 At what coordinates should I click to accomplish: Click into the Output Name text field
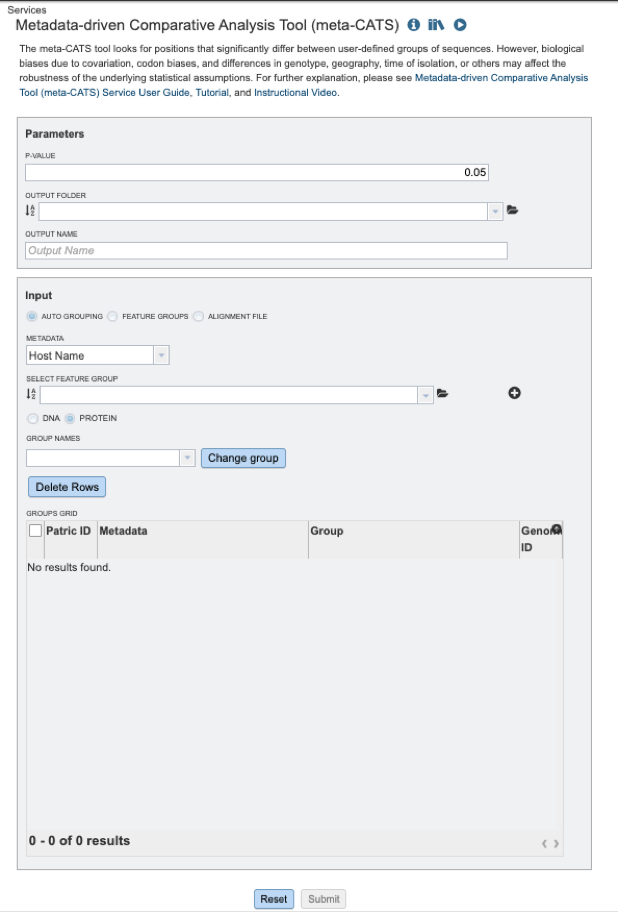click(x=266, y=251)
